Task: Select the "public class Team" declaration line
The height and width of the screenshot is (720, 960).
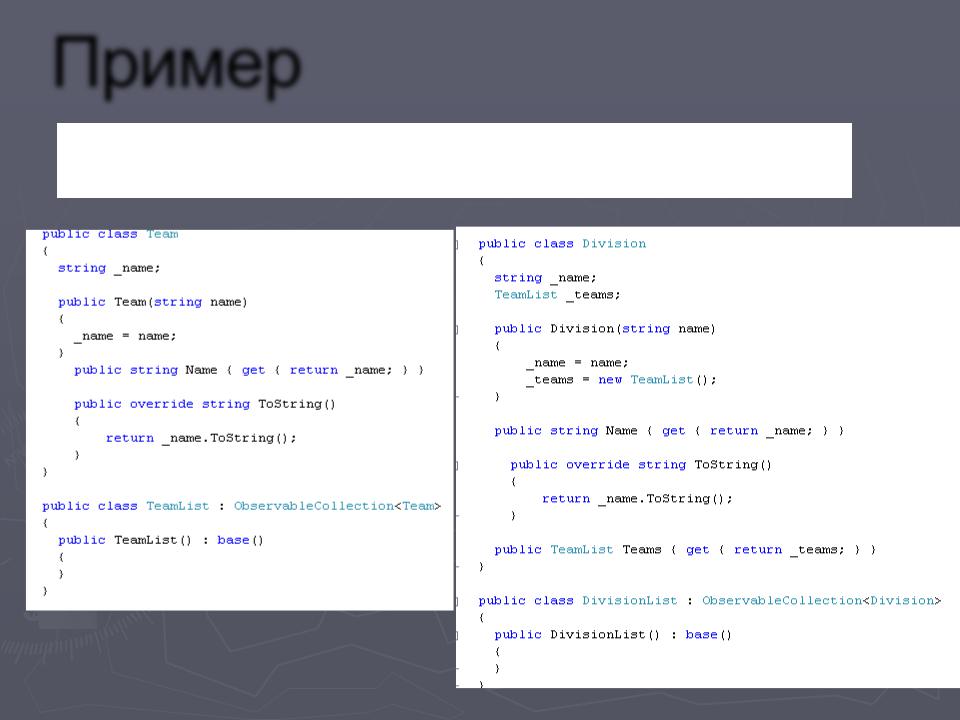Action: [110, 234]
